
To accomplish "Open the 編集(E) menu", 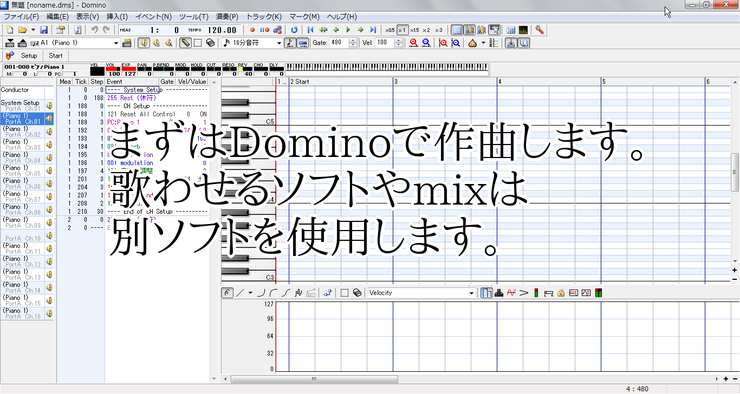I will pos(58,17).
